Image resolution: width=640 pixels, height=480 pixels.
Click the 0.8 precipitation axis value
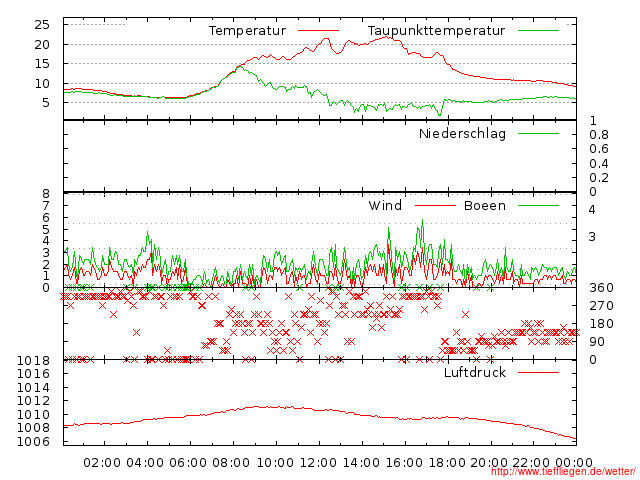pyautogui.click(x=599, y=135)
